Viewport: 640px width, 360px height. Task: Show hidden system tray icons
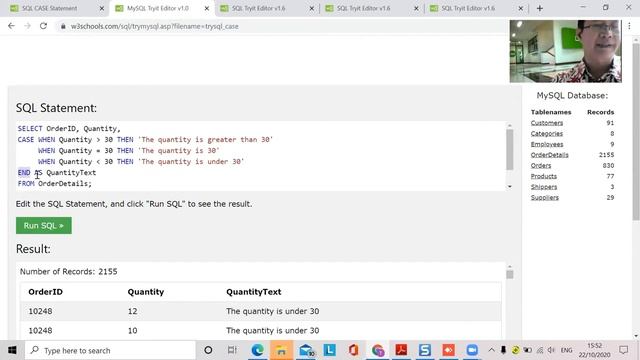point(491,350)
